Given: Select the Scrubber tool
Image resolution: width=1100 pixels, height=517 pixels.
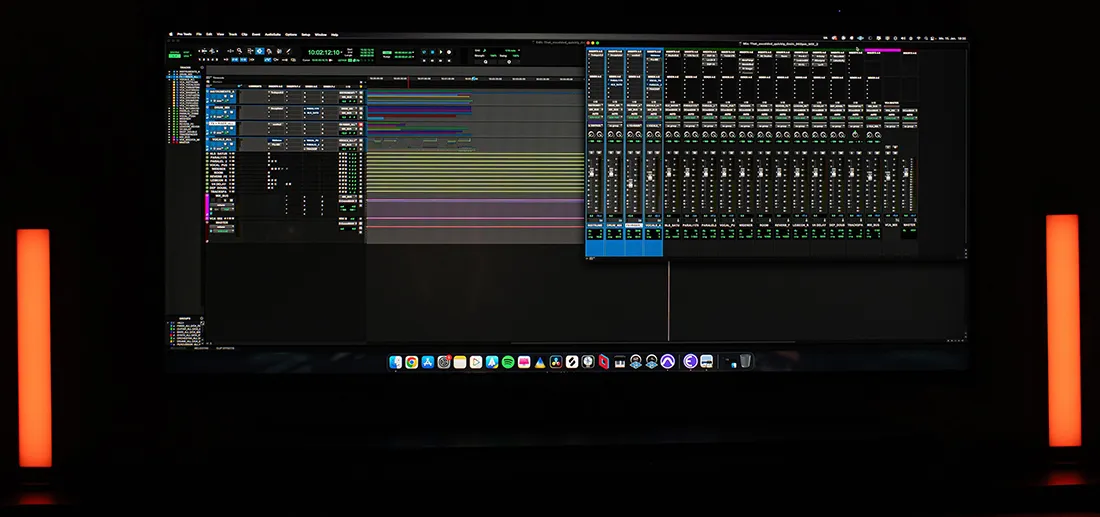Looking at the screenshot, I should 279,51.
